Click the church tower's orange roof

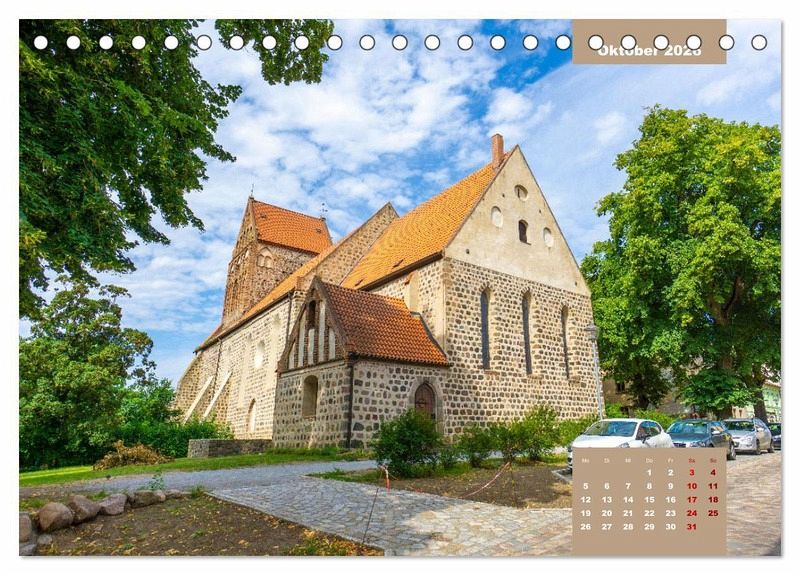[x=289, y=228]
